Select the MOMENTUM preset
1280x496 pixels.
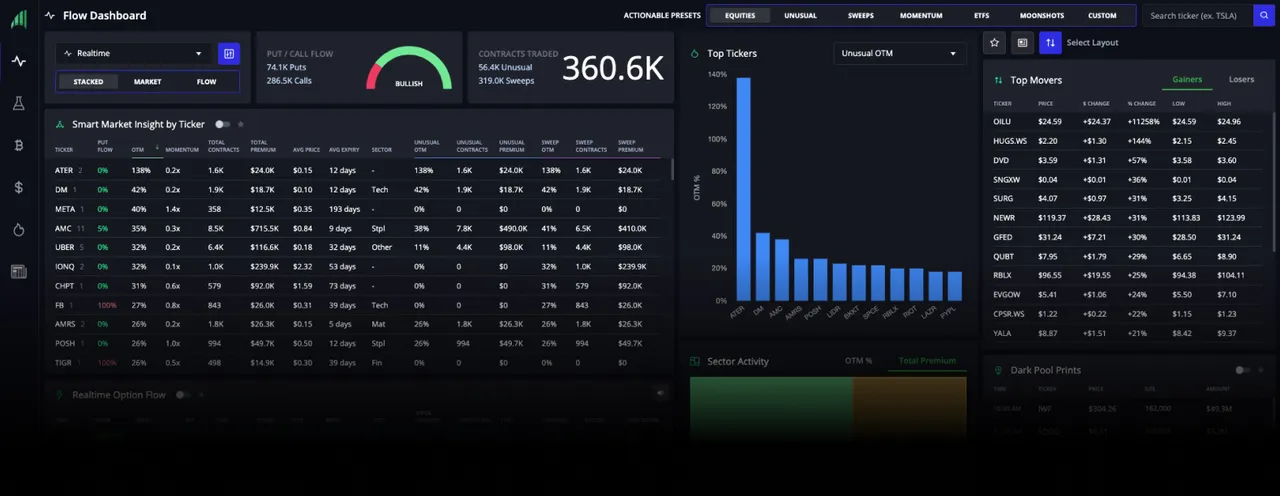tap(921, 16)
